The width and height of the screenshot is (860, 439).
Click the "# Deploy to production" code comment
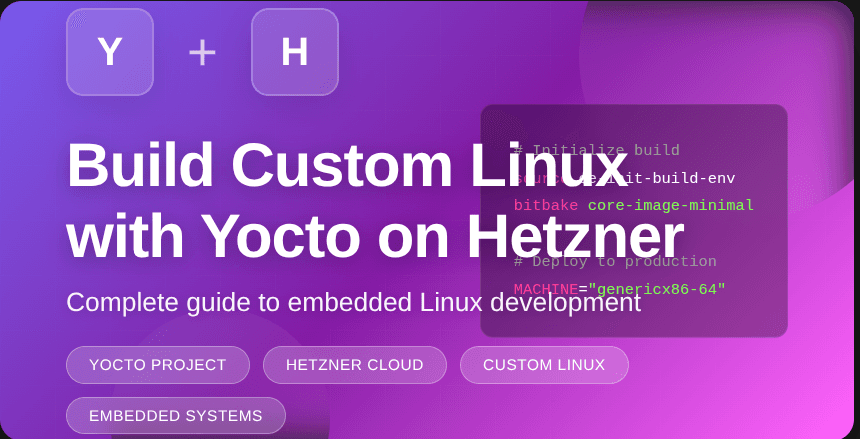tap(615, 261)
